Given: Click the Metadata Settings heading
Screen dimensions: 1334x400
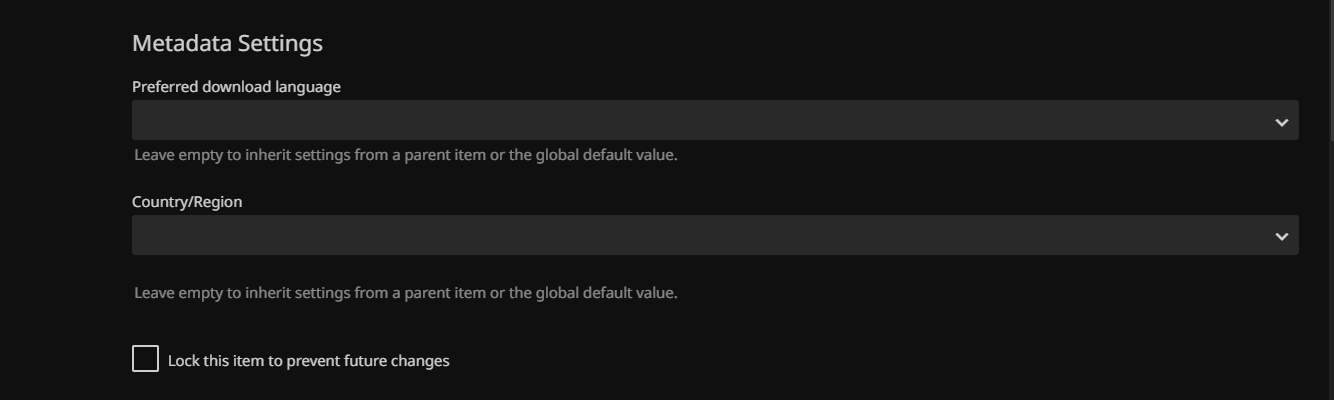Looking at the screenshot, I should (227, 43).
